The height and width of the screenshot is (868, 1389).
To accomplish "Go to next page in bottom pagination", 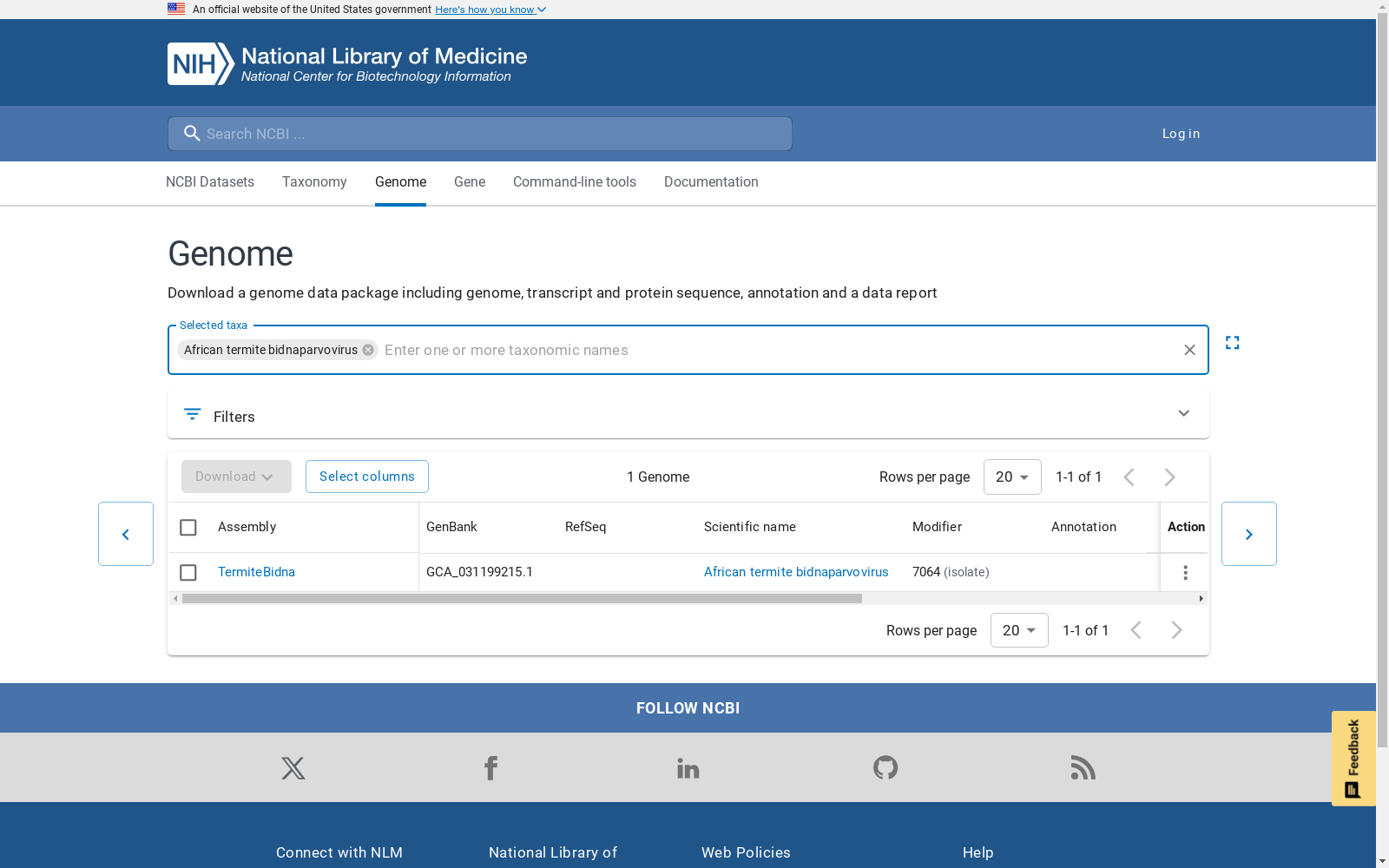I will pyautogui.click(x=1176, y=630).
